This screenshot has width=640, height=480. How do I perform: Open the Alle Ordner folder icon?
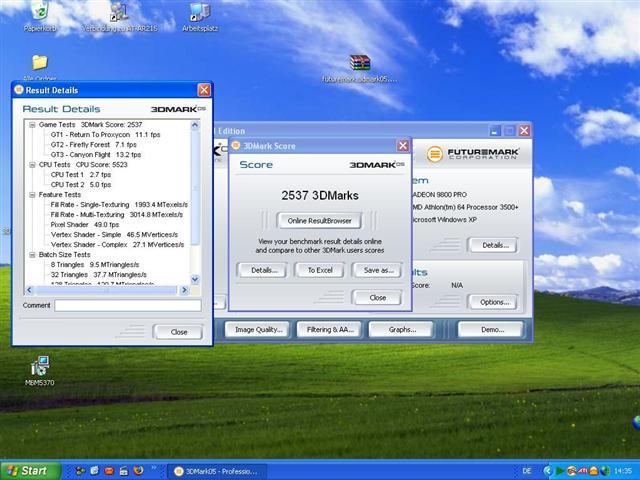tap(40, 67)
